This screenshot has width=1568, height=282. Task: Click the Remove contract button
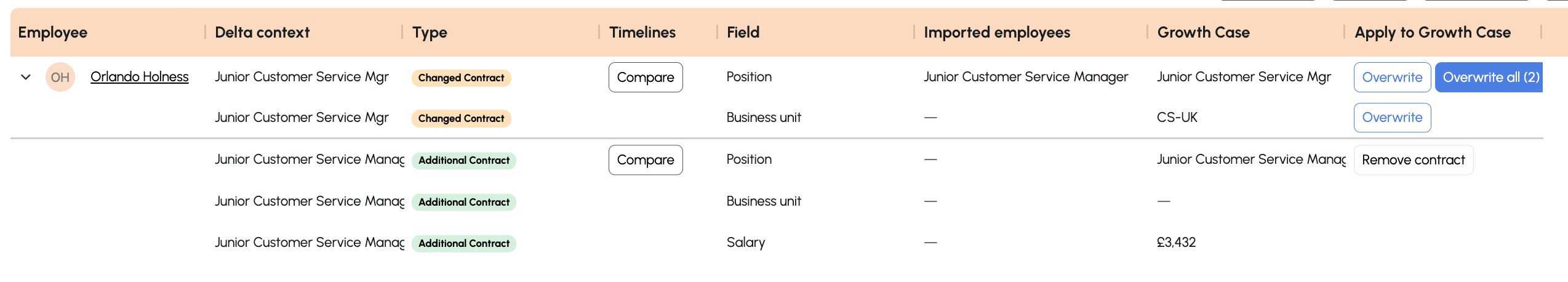pos(1414,160)
